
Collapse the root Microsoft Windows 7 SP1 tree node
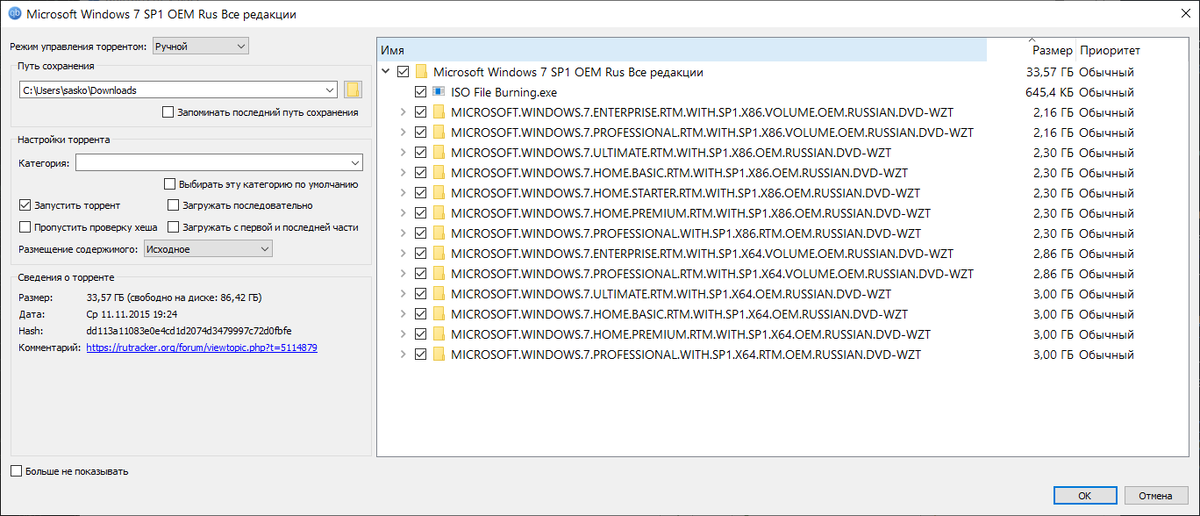pyautogui.click(x=385, y=72)
